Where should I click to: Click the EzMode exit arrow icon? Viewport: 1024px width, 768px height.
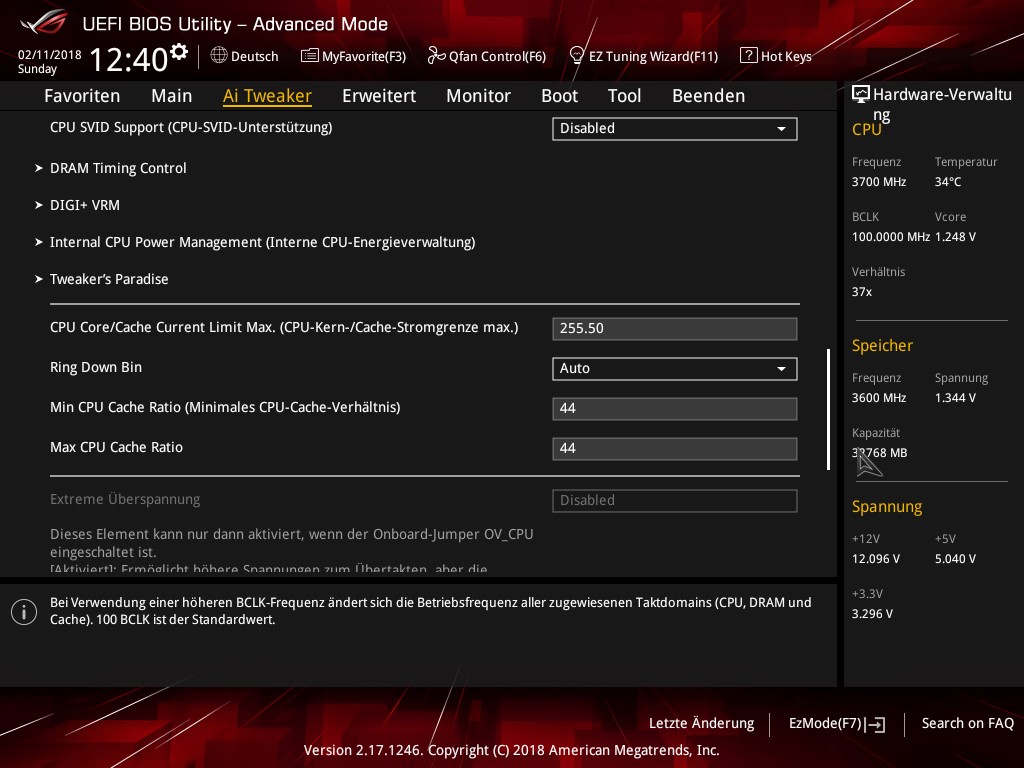(x=875, y=724)
